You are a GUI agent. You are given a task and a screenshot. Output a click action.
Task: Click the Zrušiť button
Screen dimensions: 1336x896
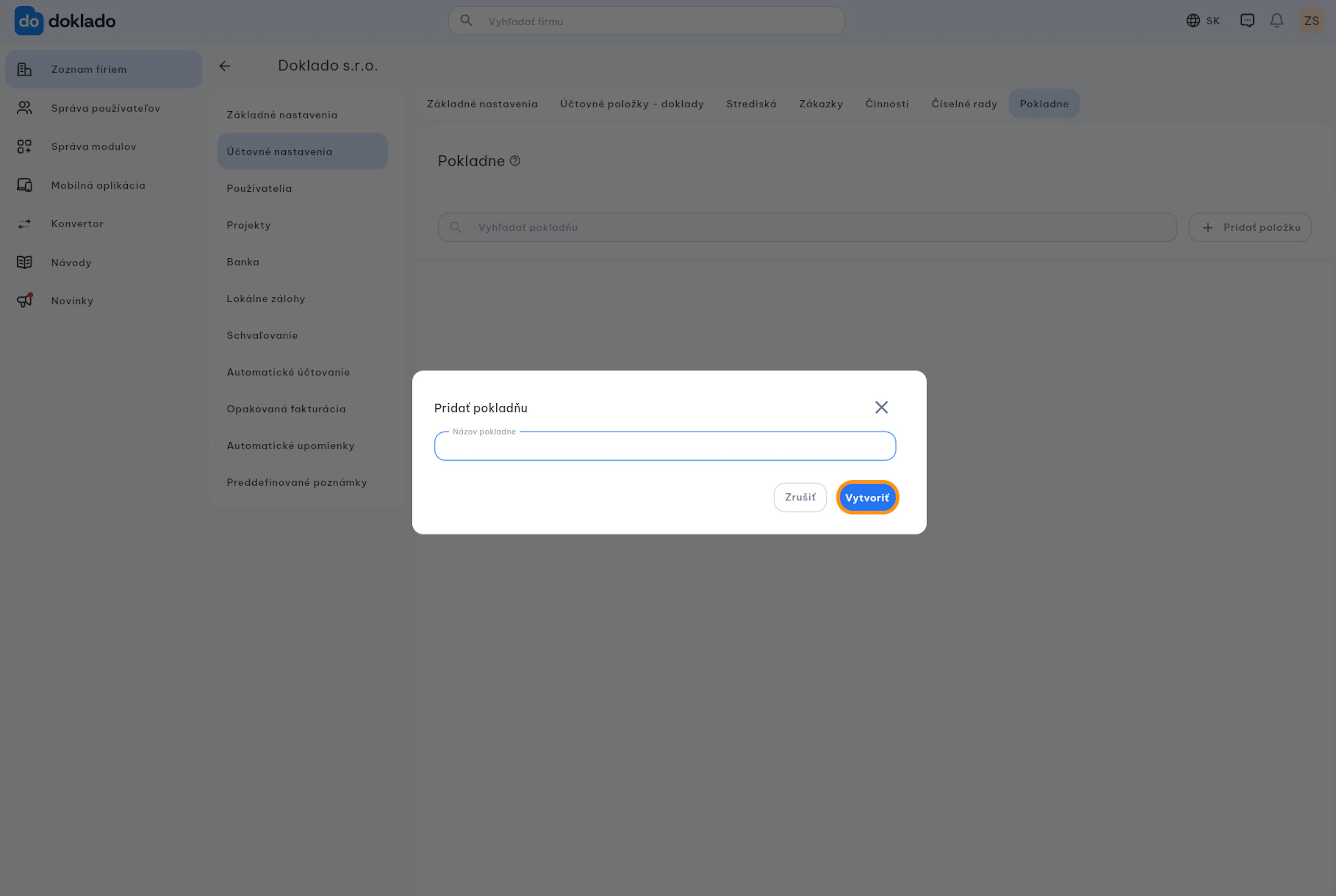click(x=800, y=497)
